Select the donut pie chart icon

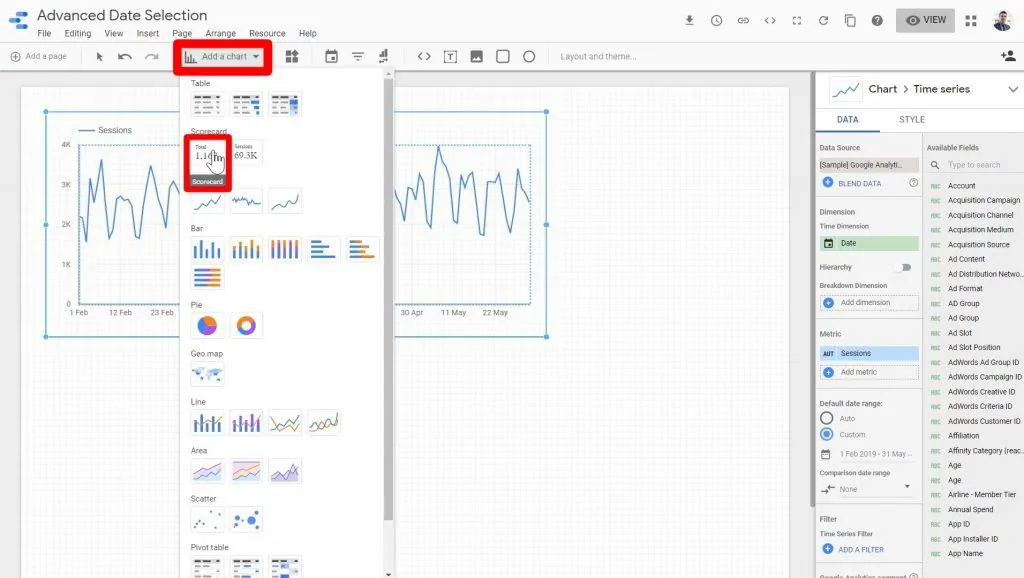(246, 325)
